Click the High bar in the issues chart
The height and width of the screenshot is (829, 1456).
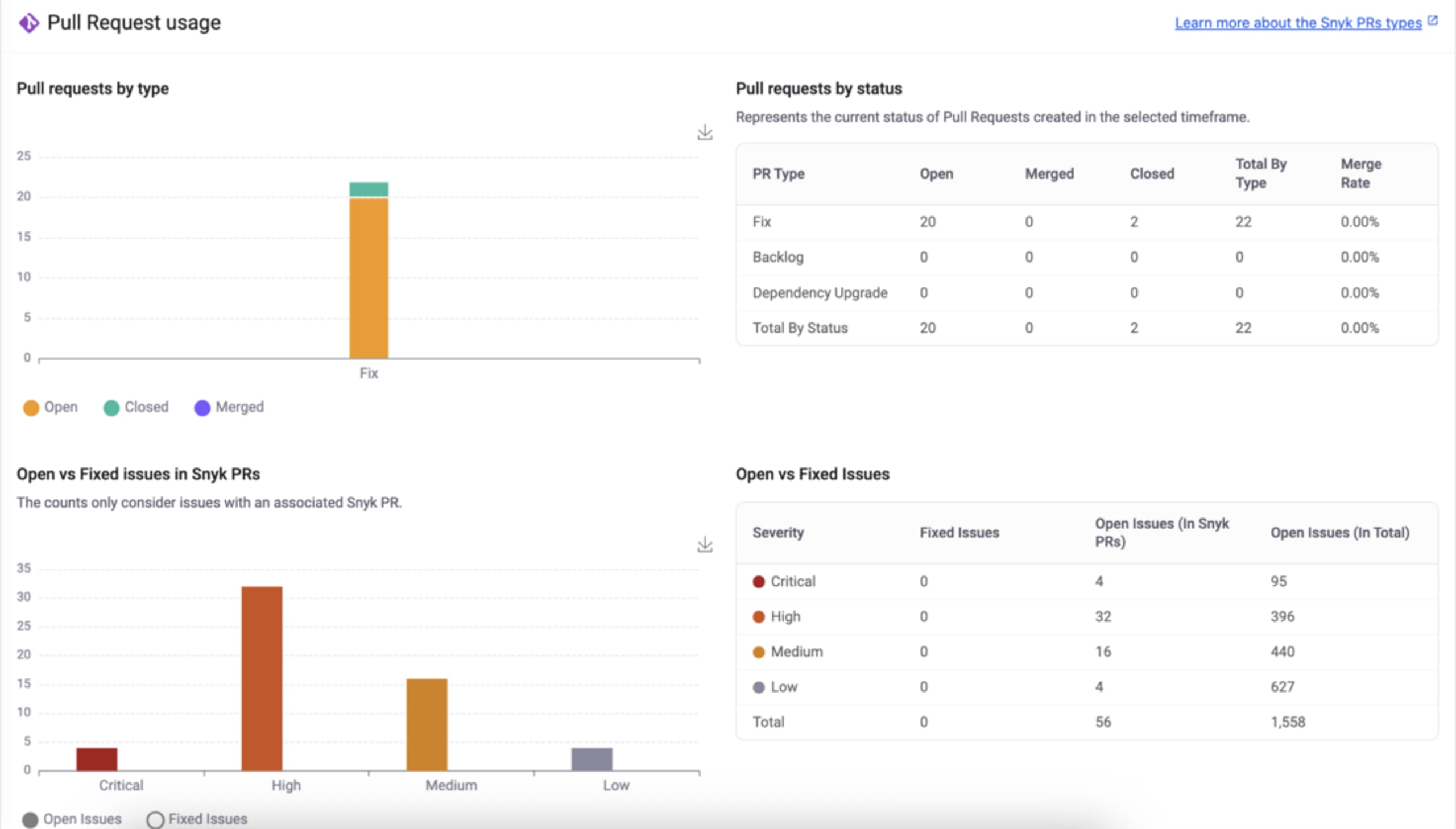[262, 679]
